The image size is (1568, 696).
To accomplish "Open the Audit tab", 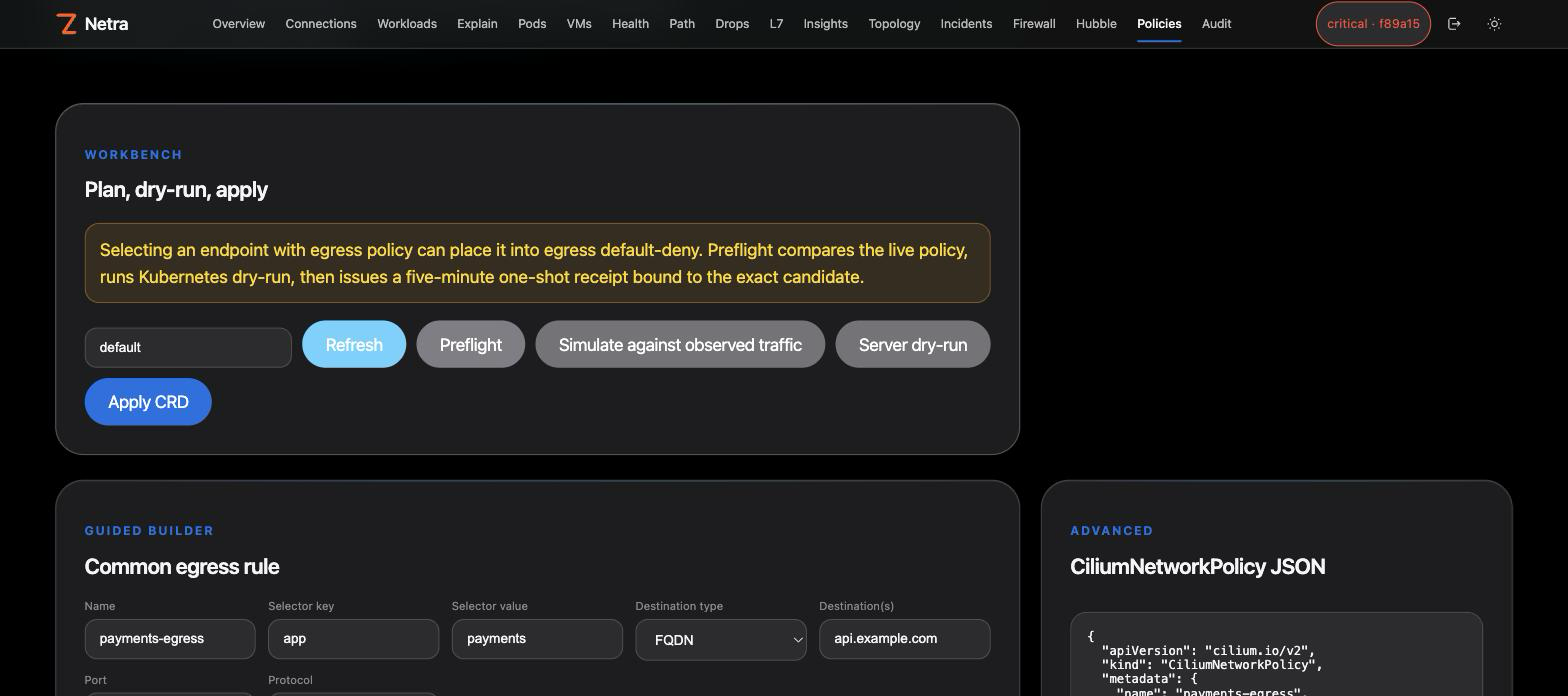I will pos(1216,24).
